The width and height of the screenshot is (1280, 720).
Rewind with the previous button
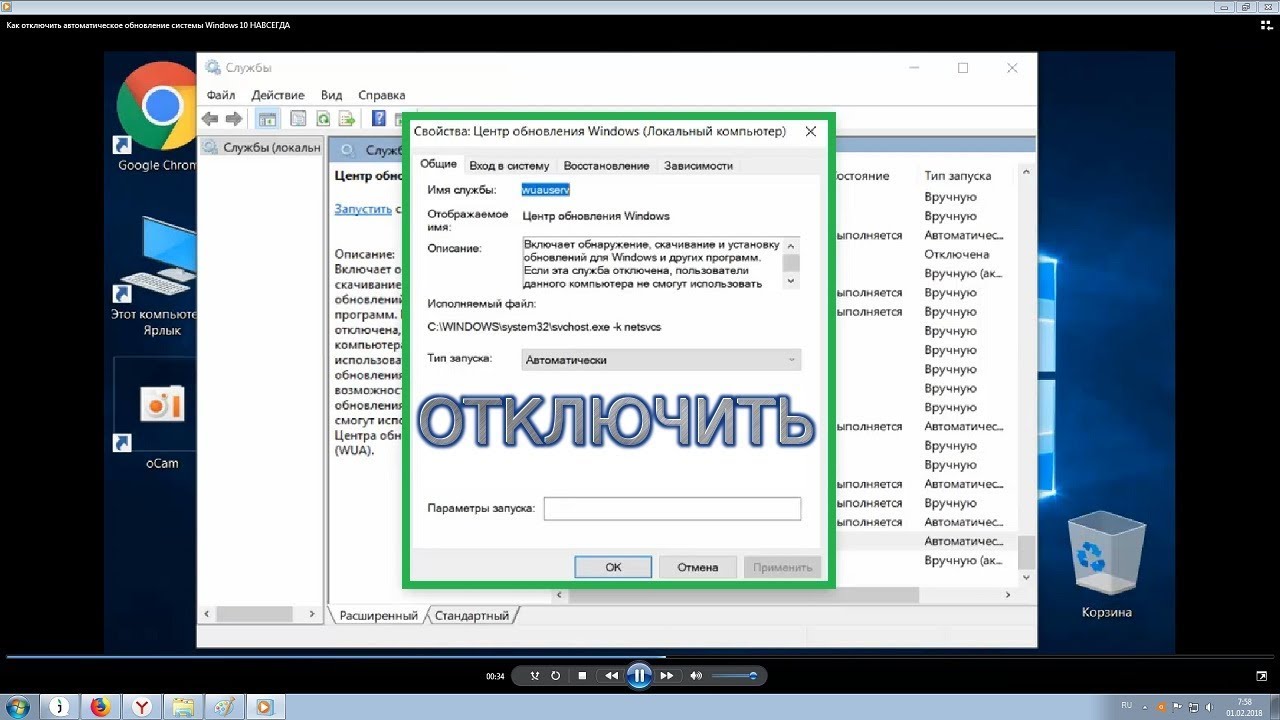[611, 676]
